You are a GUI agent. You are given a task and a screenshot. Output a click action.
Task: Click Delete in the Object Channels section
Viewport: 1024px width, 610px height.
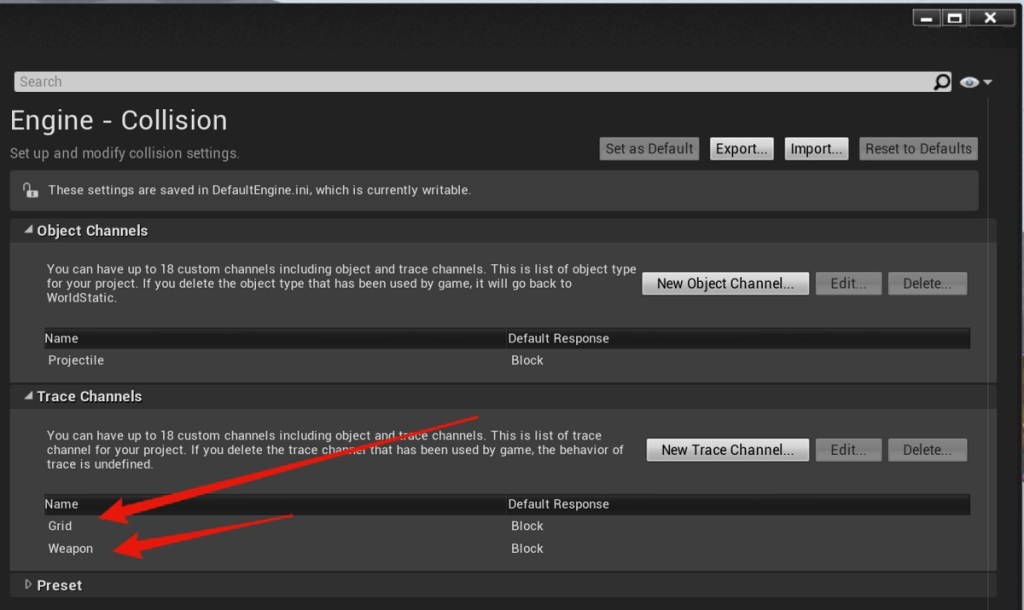(927, 283)
